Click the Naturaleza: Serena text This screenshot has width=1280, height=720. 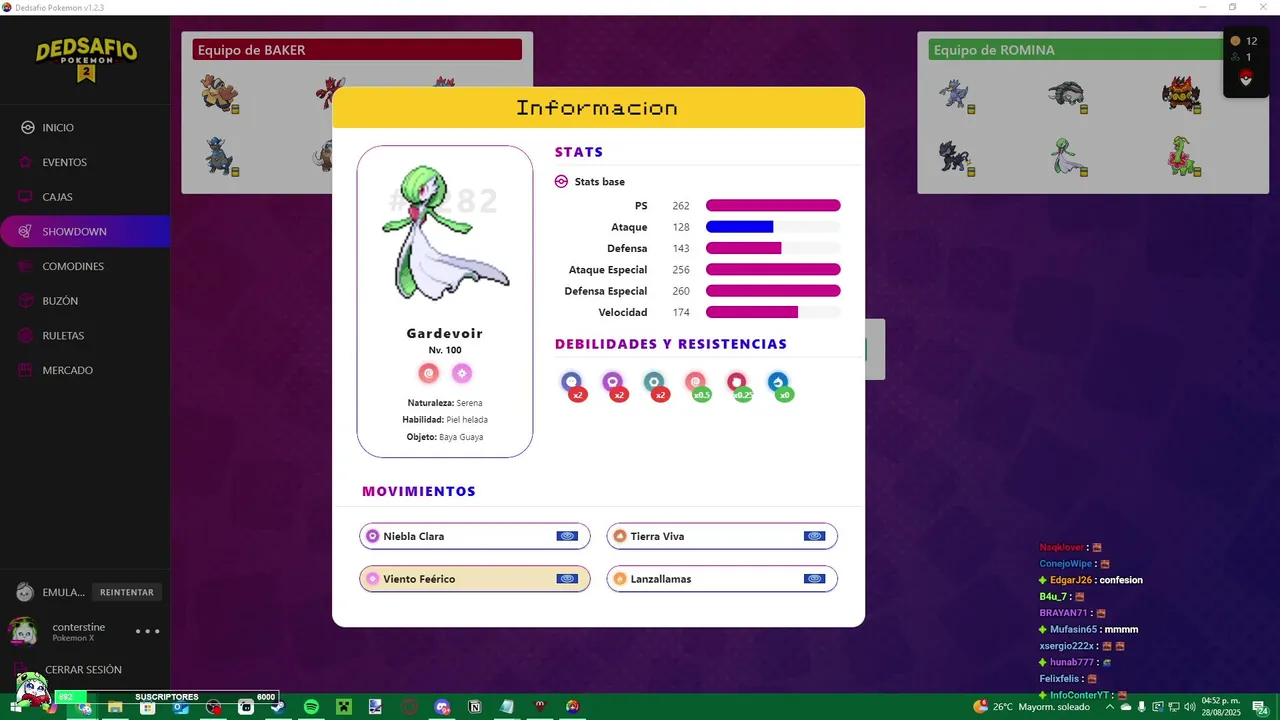(445, 403)
